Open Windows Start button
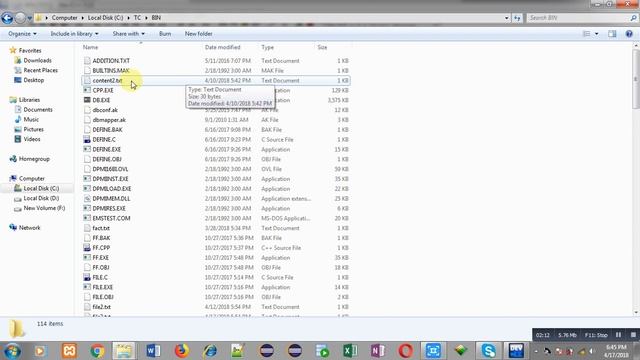The image size is (640, 360). click(x=12, y=351)
